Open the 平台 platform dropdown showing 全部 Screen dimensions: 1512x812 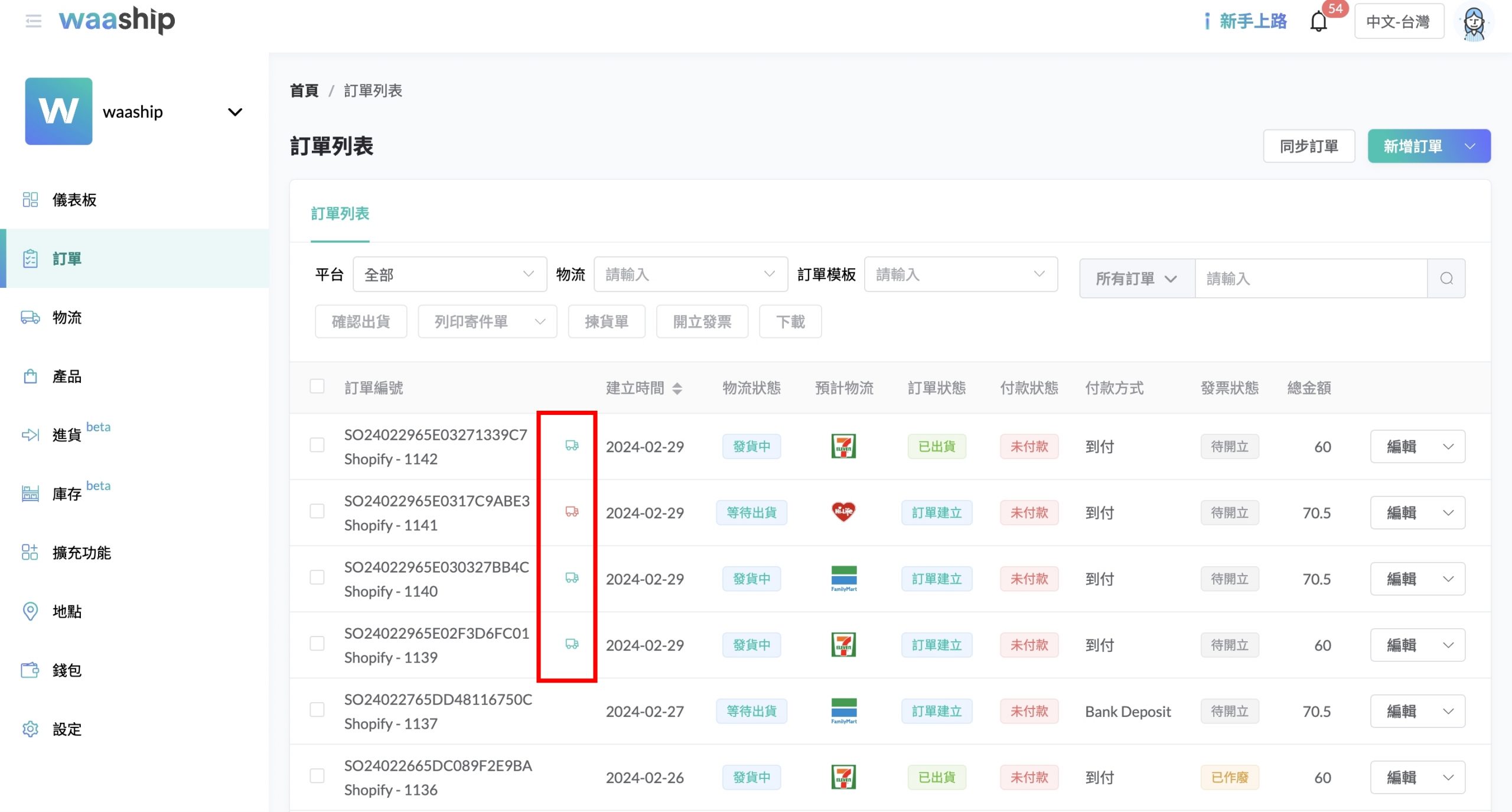click(x=449, y=274)
